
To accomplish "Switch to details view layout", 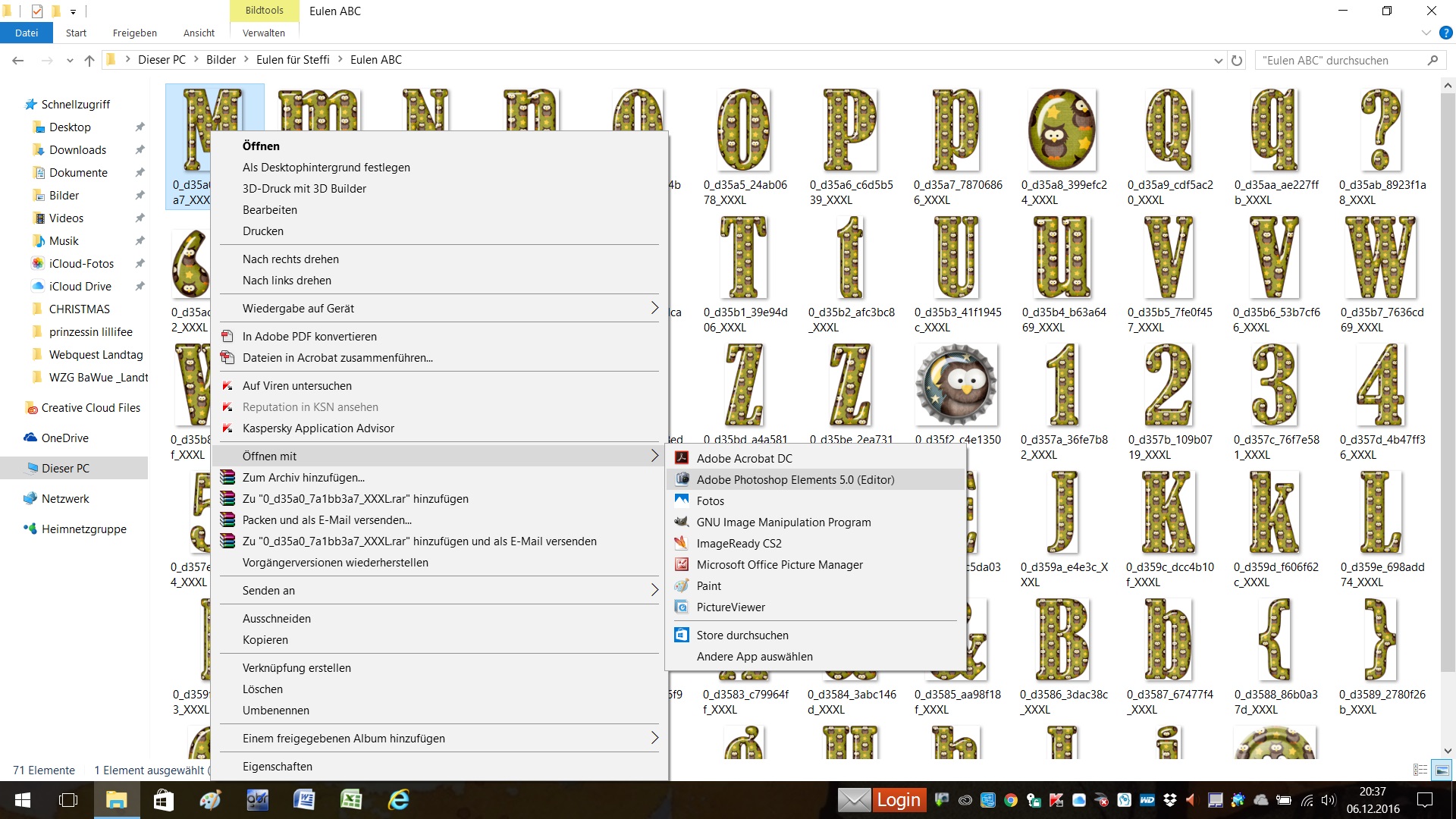I will pos(1420,770).
